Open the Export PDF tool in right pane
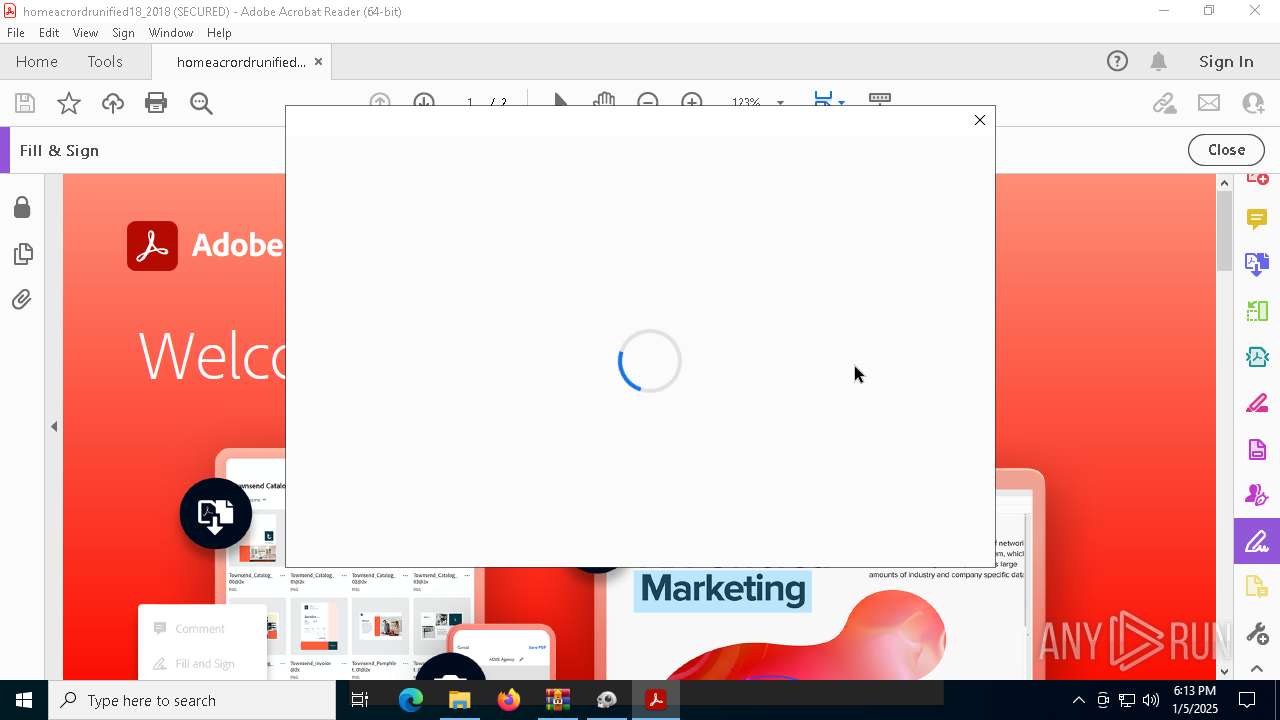This screenshot has height=720, width=1280. (1257, 264)
